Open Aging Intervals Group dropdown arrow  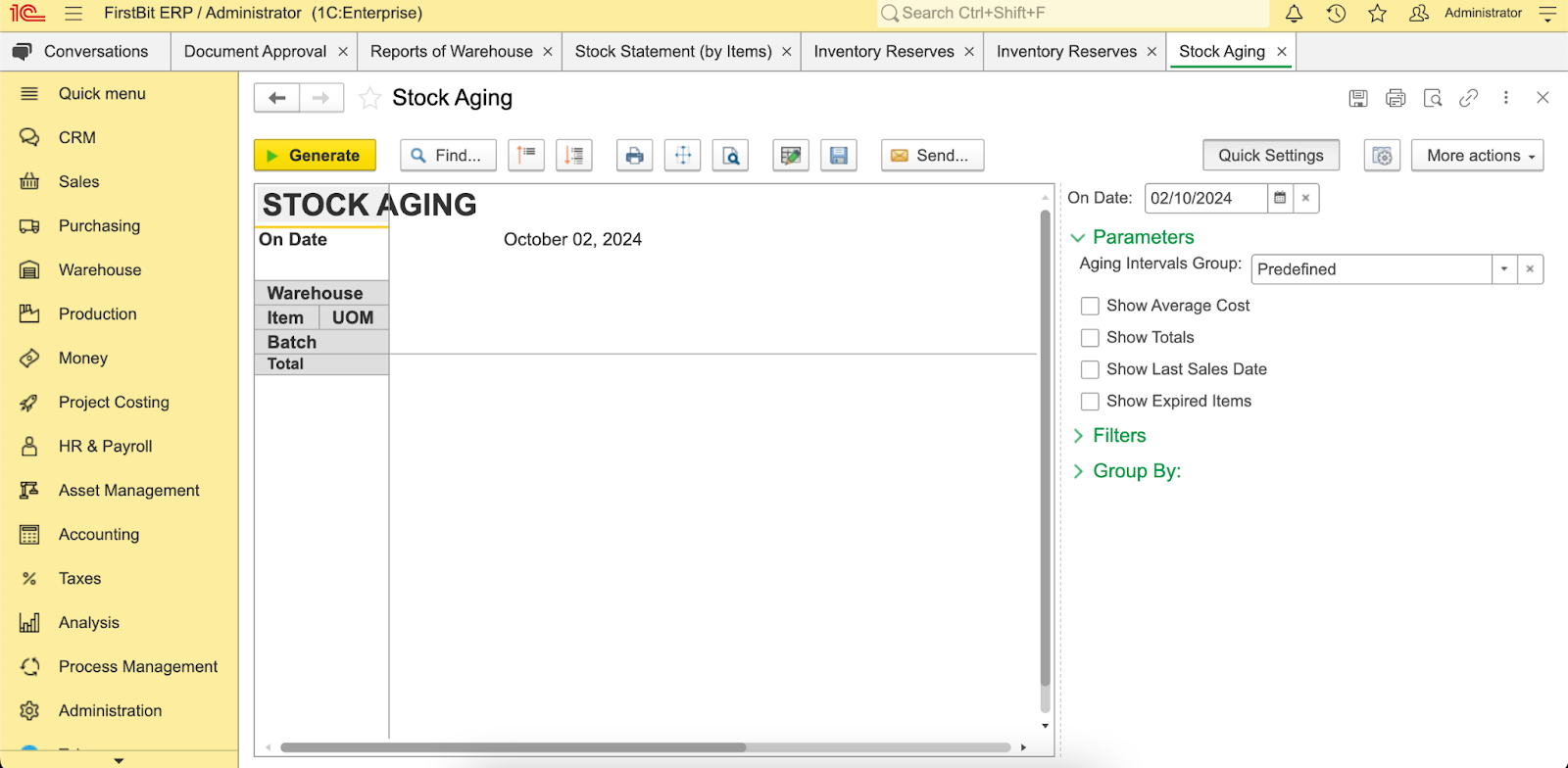pos(1504,269)
